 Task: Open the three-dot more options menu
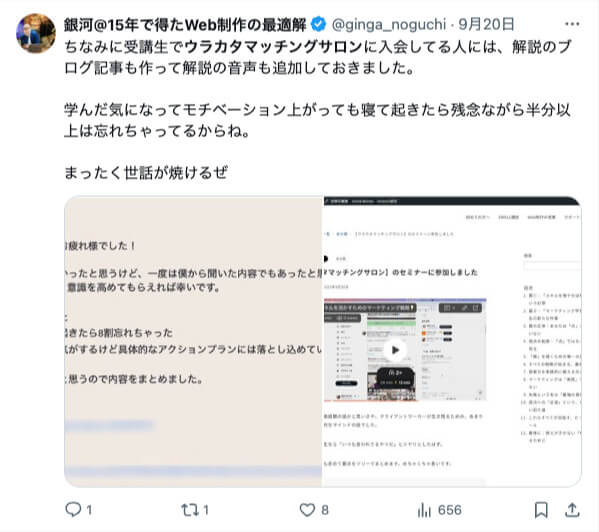[x=572, y=24]
